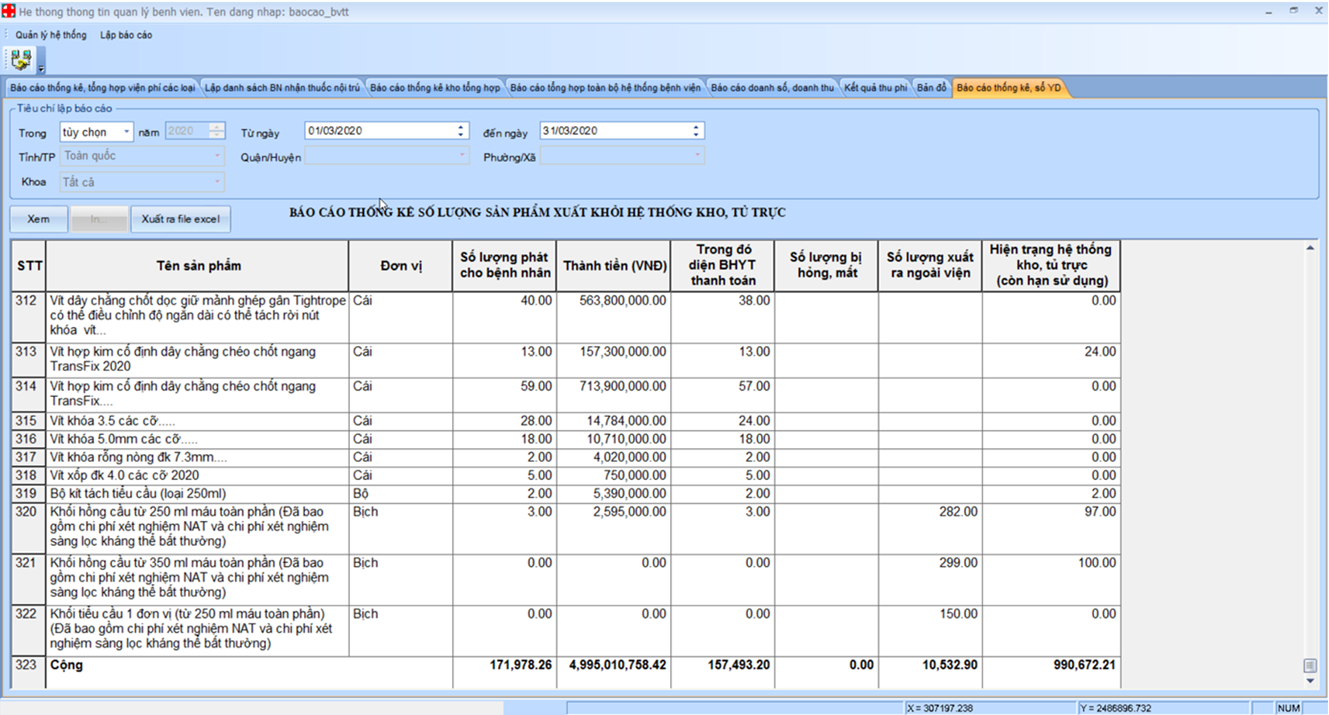
Task: Click product Vít xốp đk 4.0 các cỡ 2020
Action: click(125, 475)
